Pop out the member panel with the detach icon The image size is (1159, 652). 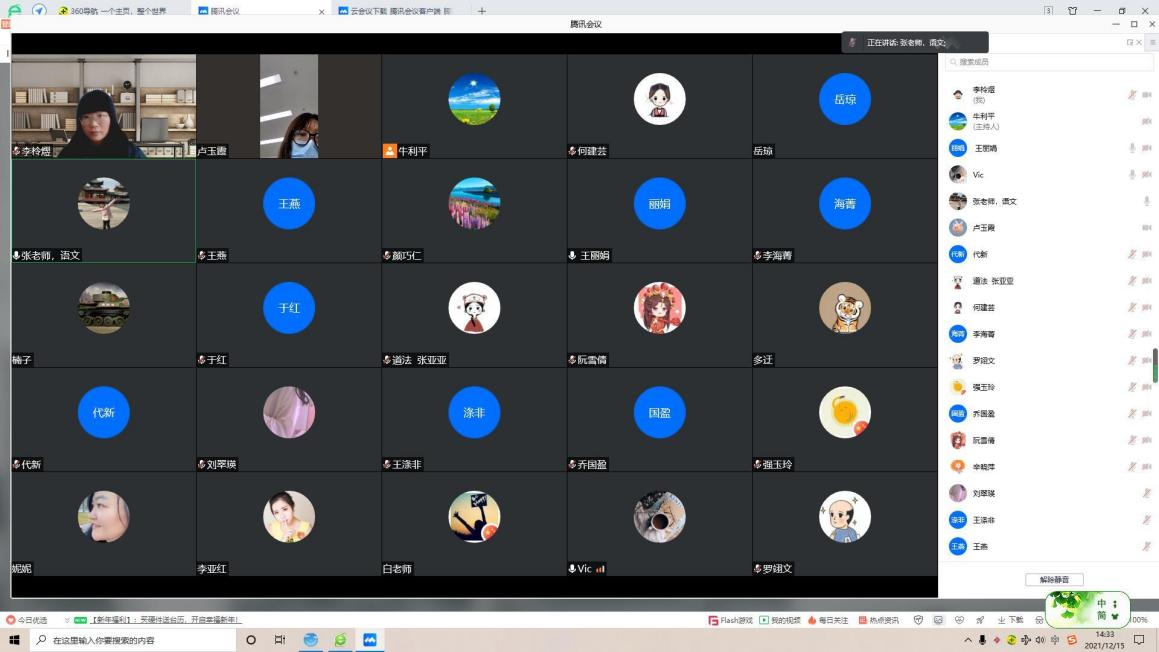[x=1130, y=42]
